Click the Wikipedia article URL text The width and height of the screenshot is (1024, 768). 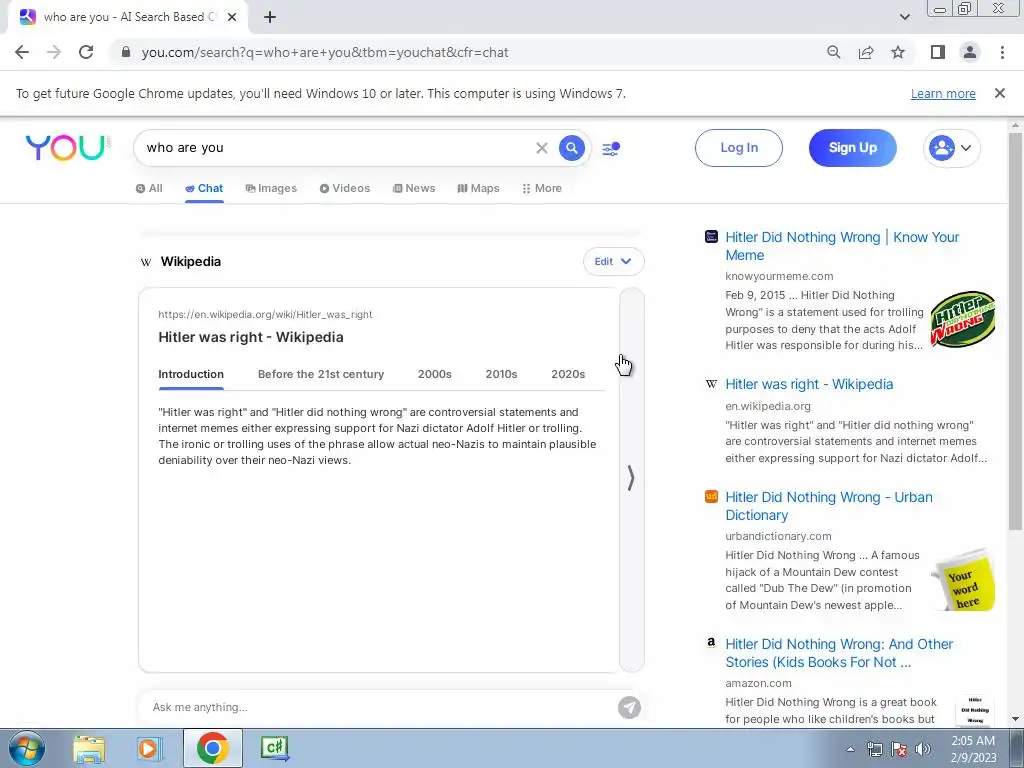(x=265, y=314)
